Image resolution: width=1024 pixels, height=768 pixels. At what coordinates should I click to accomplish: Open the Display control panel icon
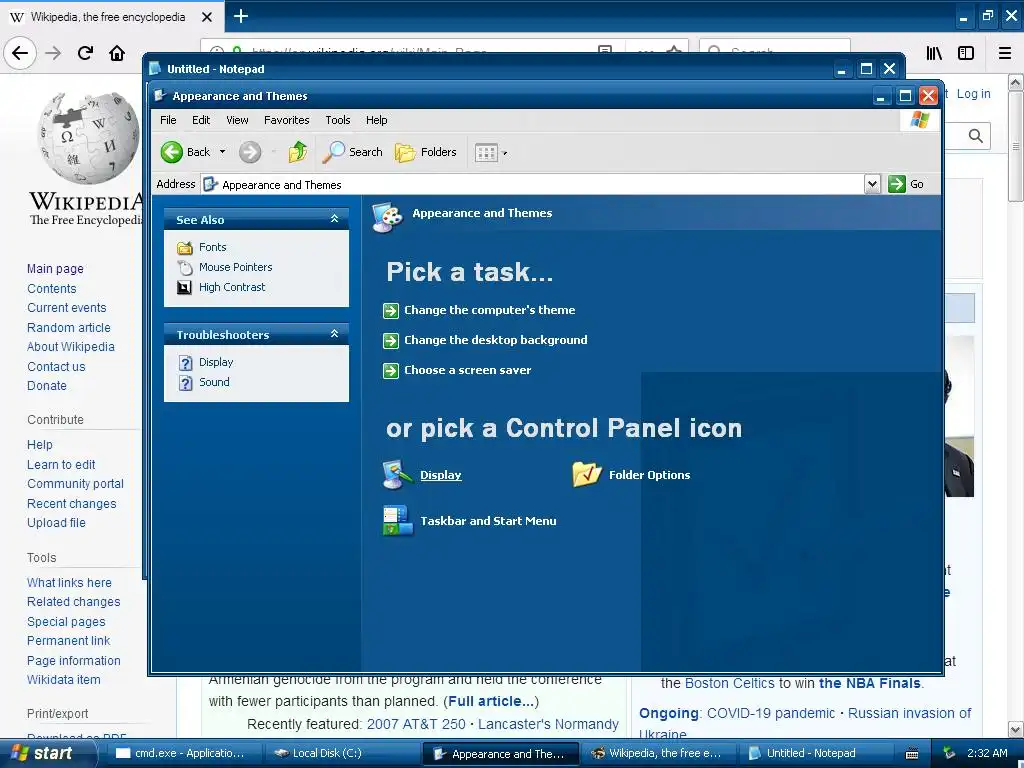[397, 474]
